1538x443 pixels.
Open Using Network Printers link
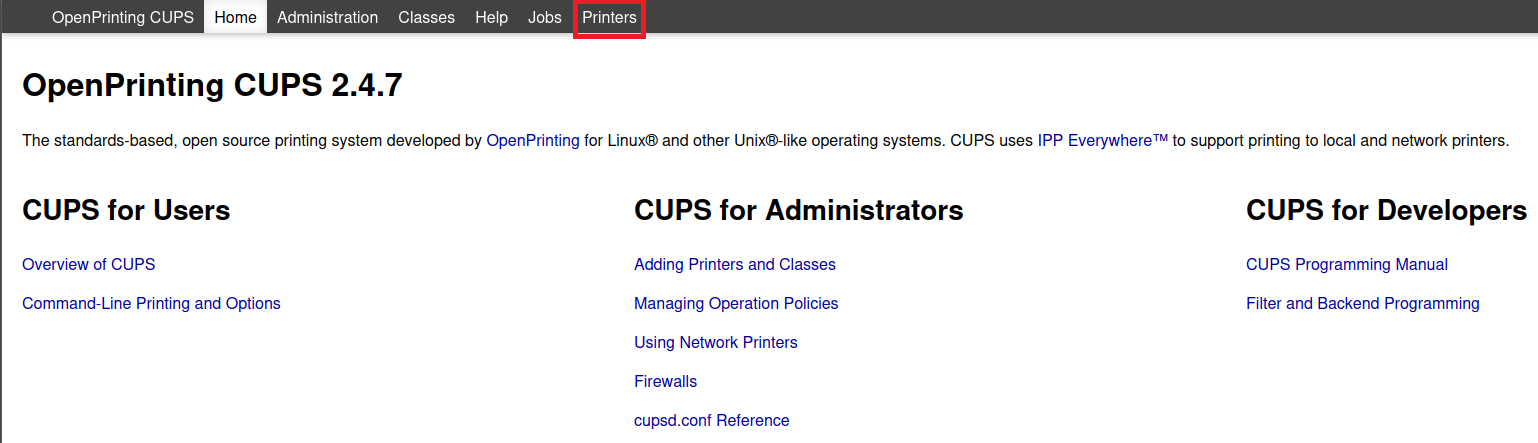click(715, 343)
